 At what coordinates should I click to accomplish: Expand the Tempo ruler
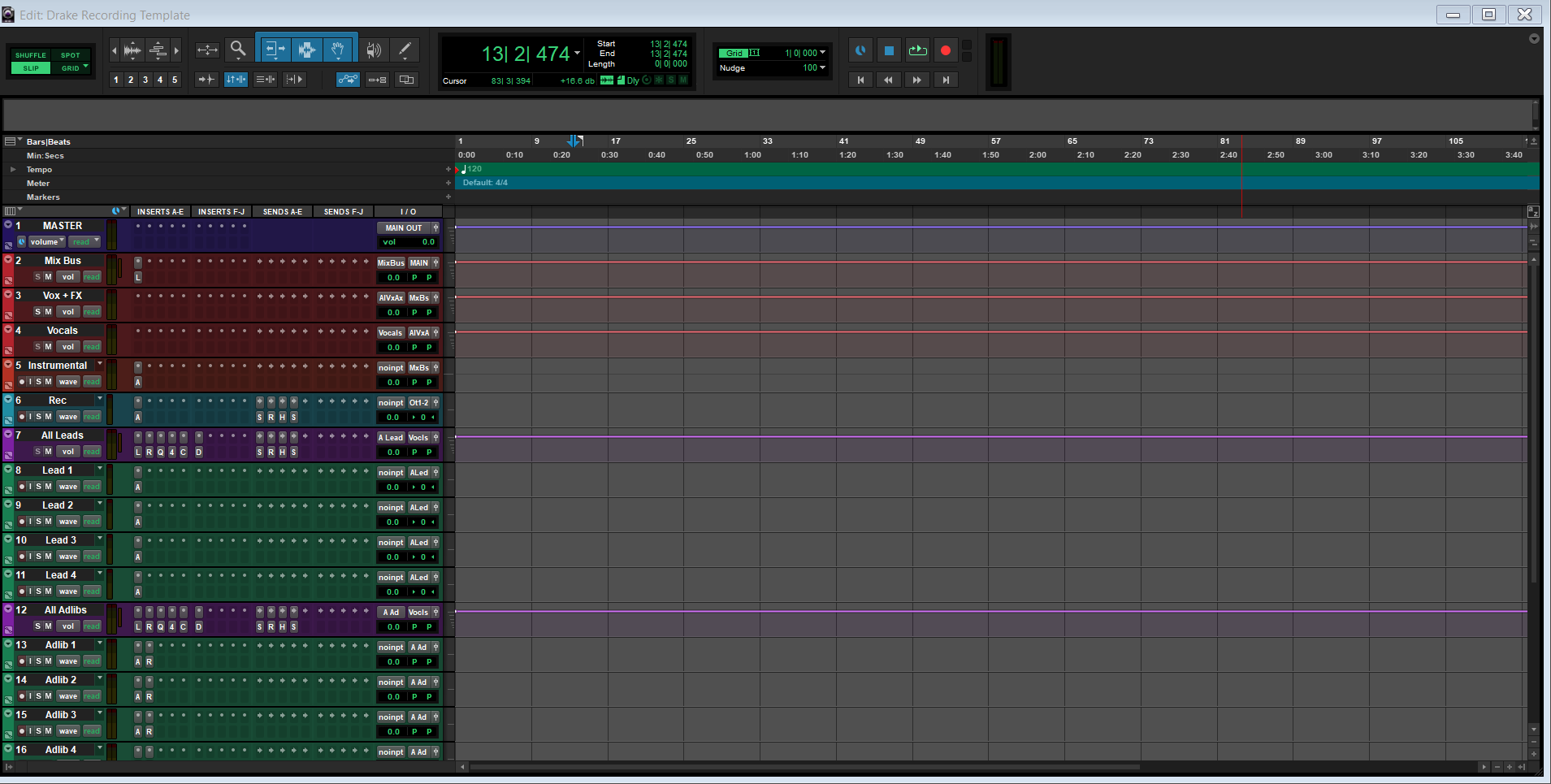coord(13,170)
